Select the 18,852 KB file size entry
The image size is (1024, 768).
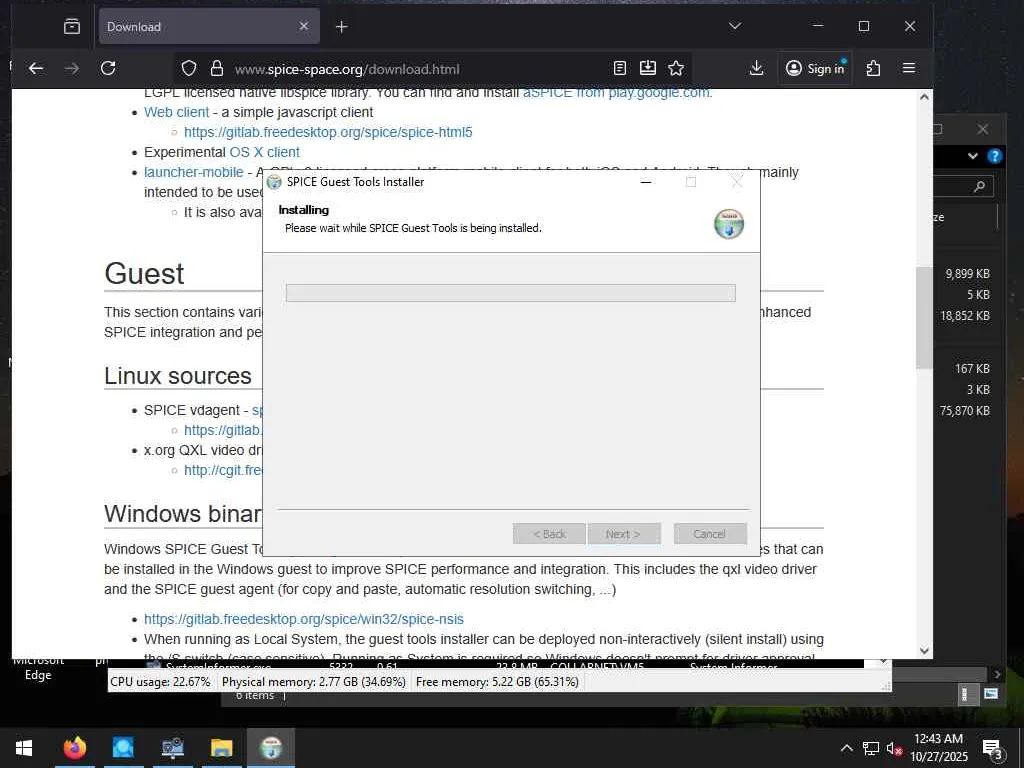coord(965,315)
